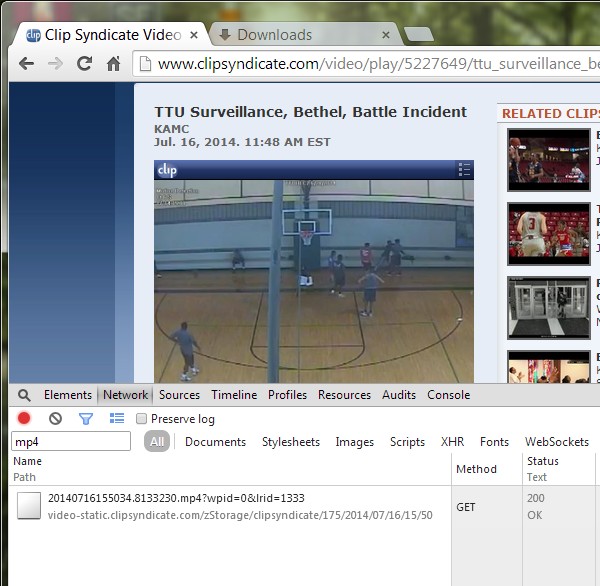This screenshot has width=600, height=586.
Task: Clear the network log
Action: coord(55,419)
